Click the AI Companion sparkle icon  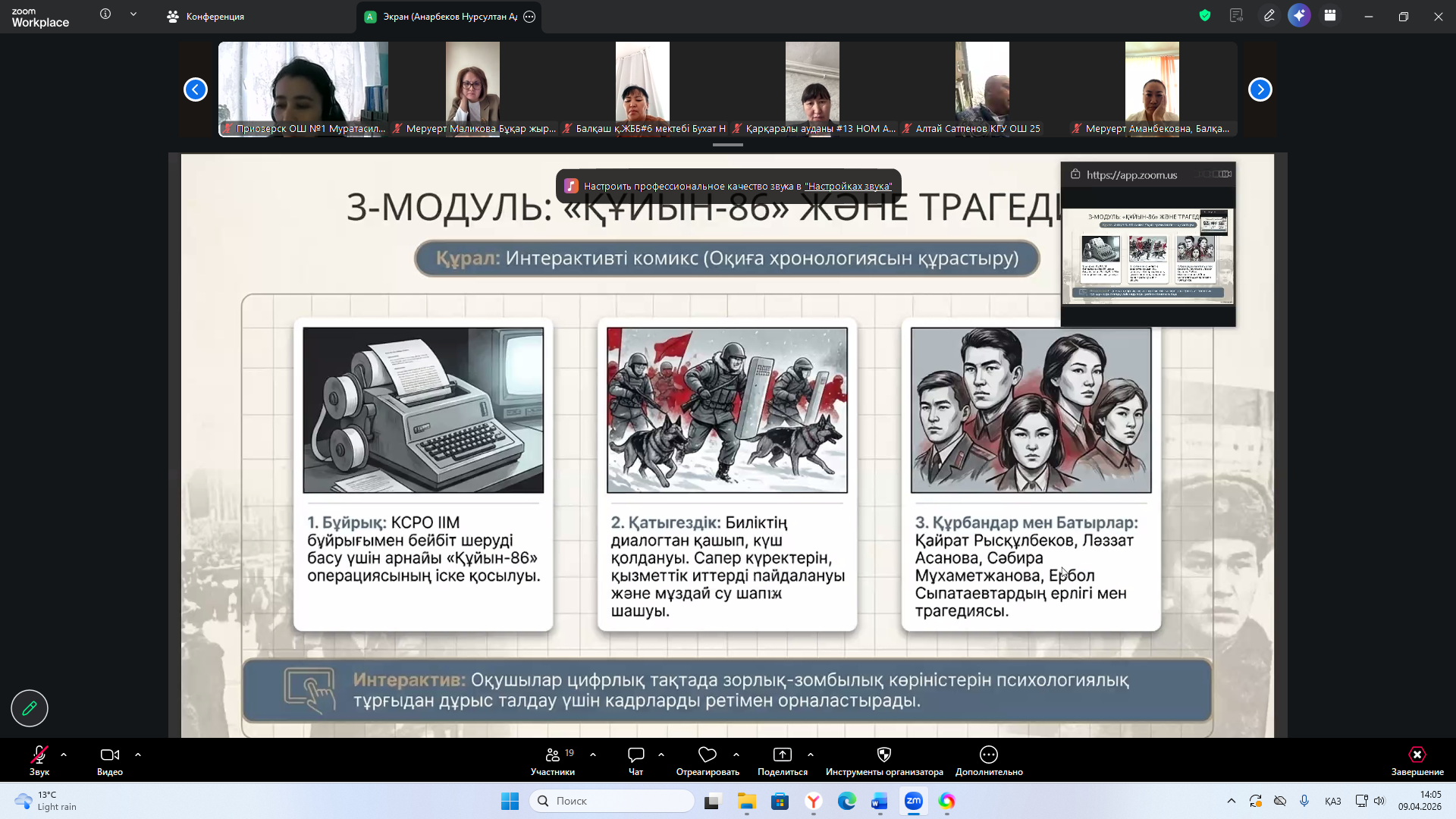point(1299,15)
